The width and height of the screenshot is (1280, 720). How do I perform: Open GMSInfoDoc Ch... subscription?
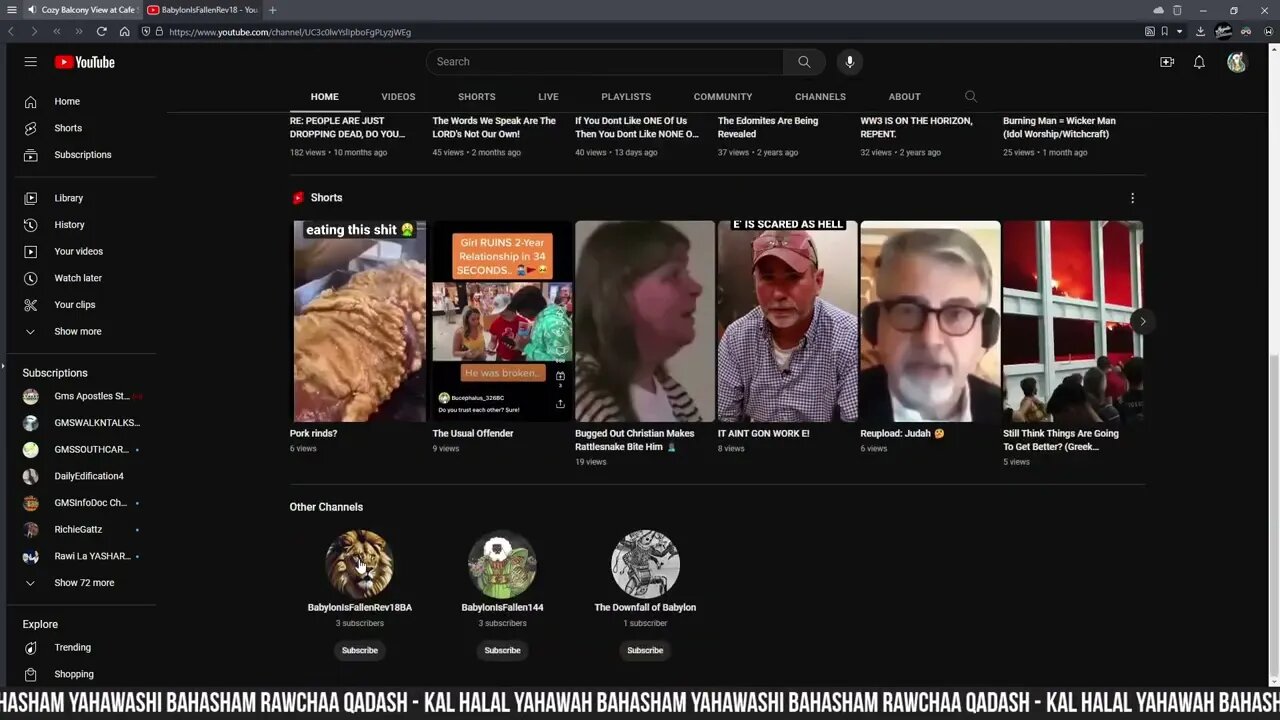pyautogui.click(x=81, y=503)
